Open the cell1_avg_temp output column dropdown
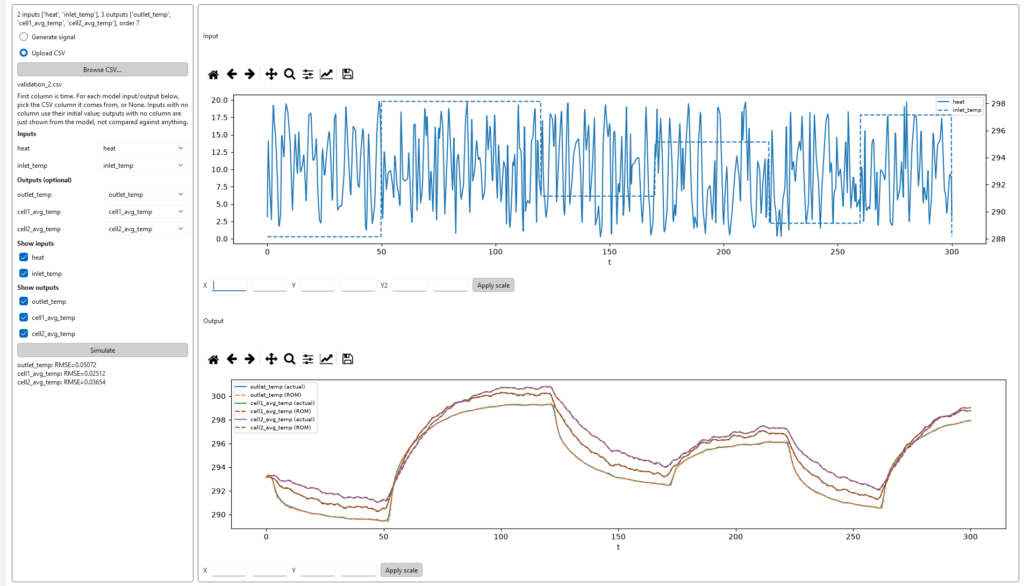1024x586 pixels. pyautogui.click(x=146, y=212)
